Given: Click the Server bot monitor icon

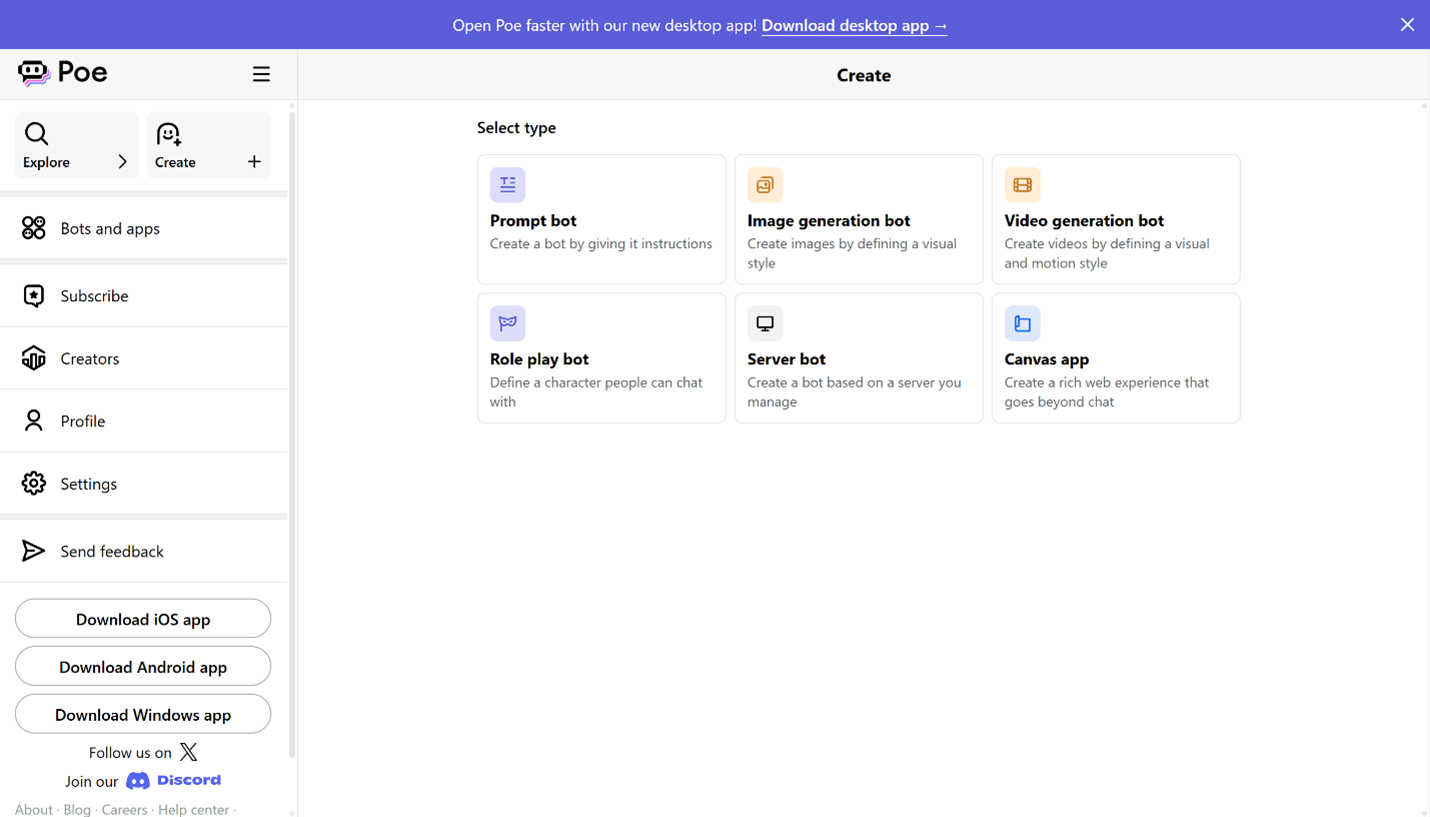Looking at the screenshot, I should pyautogui.click(x=765, y=323).
